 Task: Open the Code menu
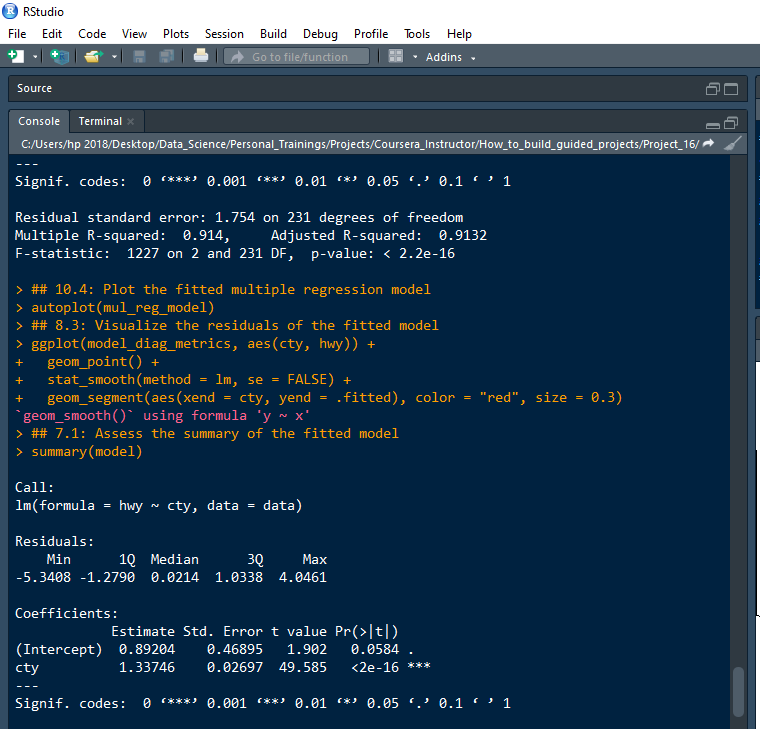pos(92,34)
